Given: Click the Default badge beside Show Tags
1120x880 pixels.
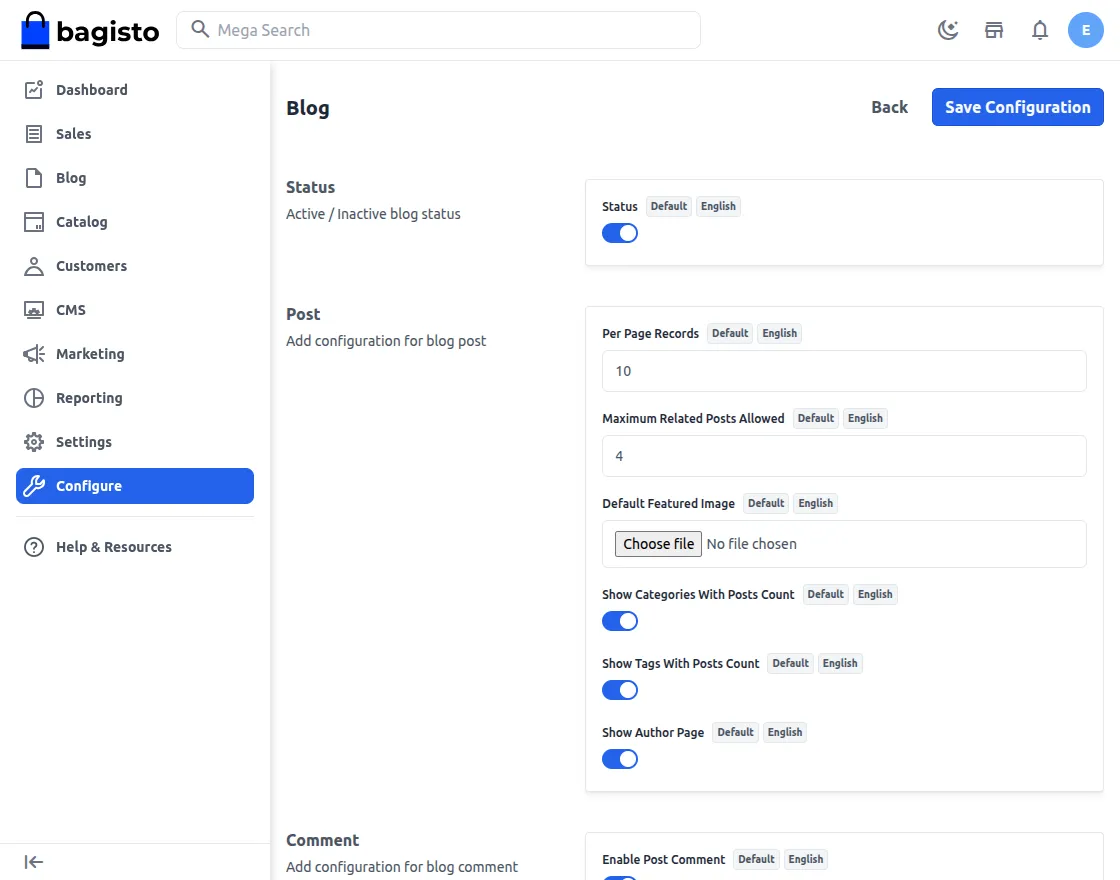Looking at the screenshot, I should tap(790, 663).
